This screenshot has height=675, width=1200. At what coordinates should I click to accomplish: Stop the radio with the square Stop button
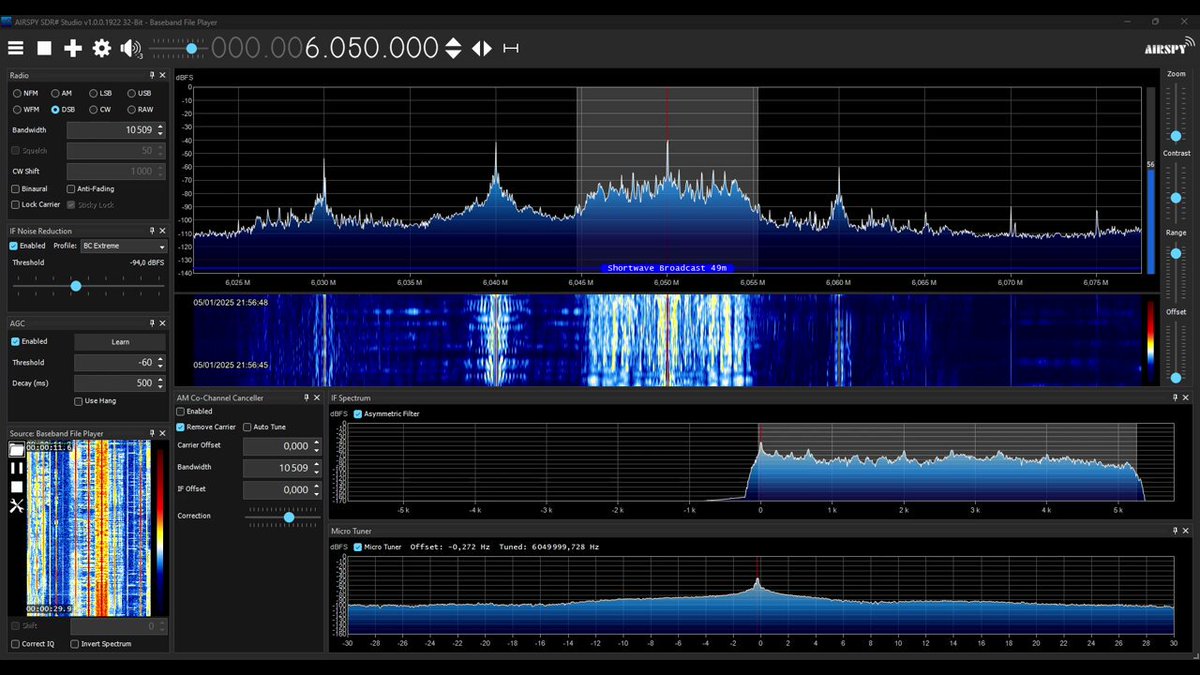44,47
